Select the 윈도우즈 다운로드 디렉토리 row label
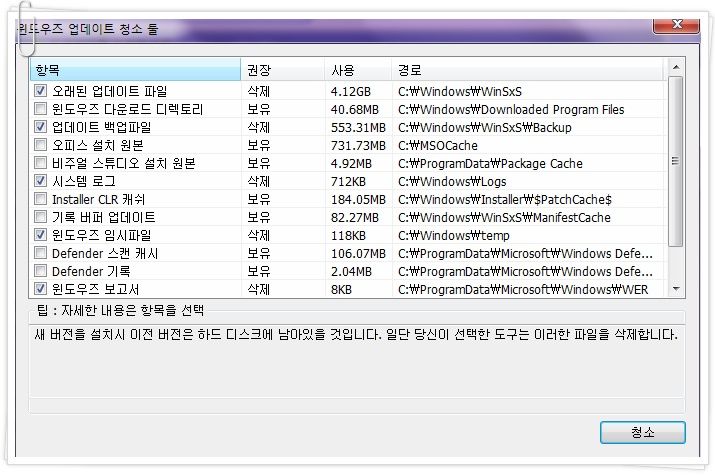This screenshot has width=715, height=475. pos(127,109)
